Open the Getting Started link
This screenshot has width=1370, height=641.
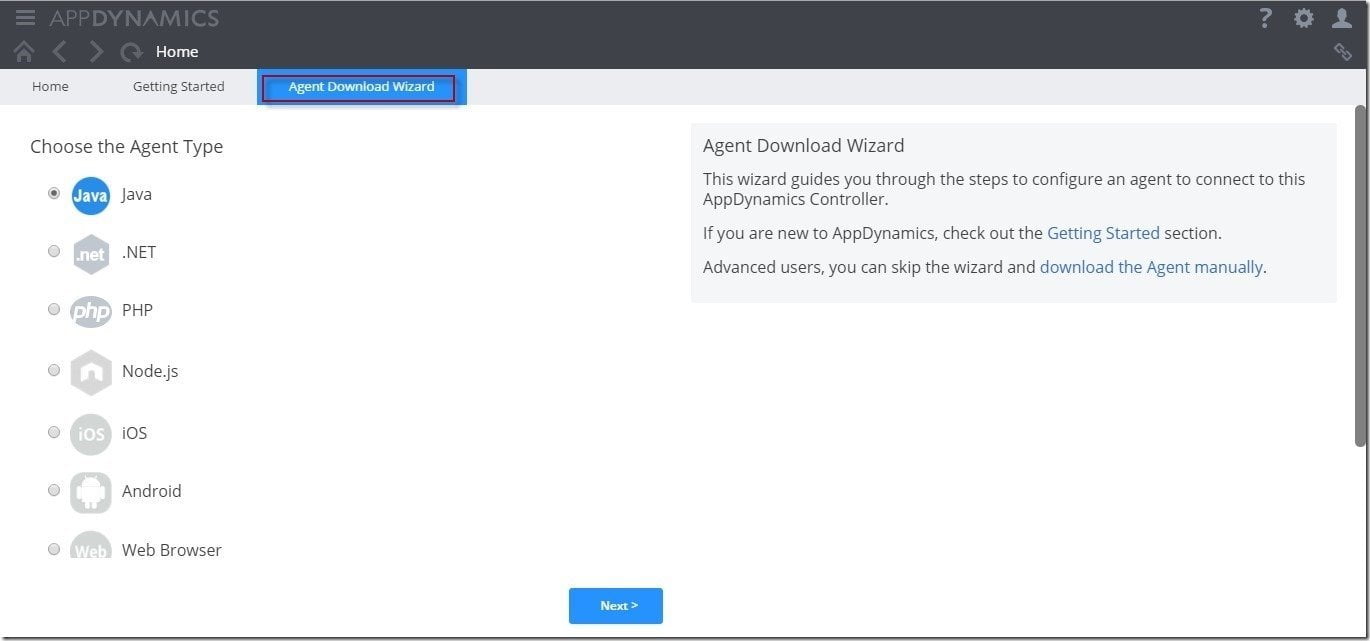coord(1103,233)
